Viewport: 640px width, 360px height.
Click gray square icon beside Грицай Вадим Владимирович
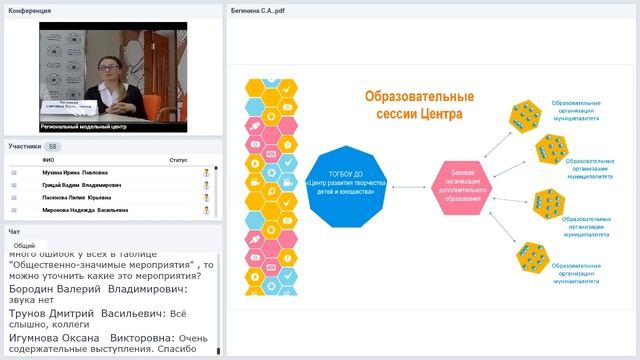[14, 185]
